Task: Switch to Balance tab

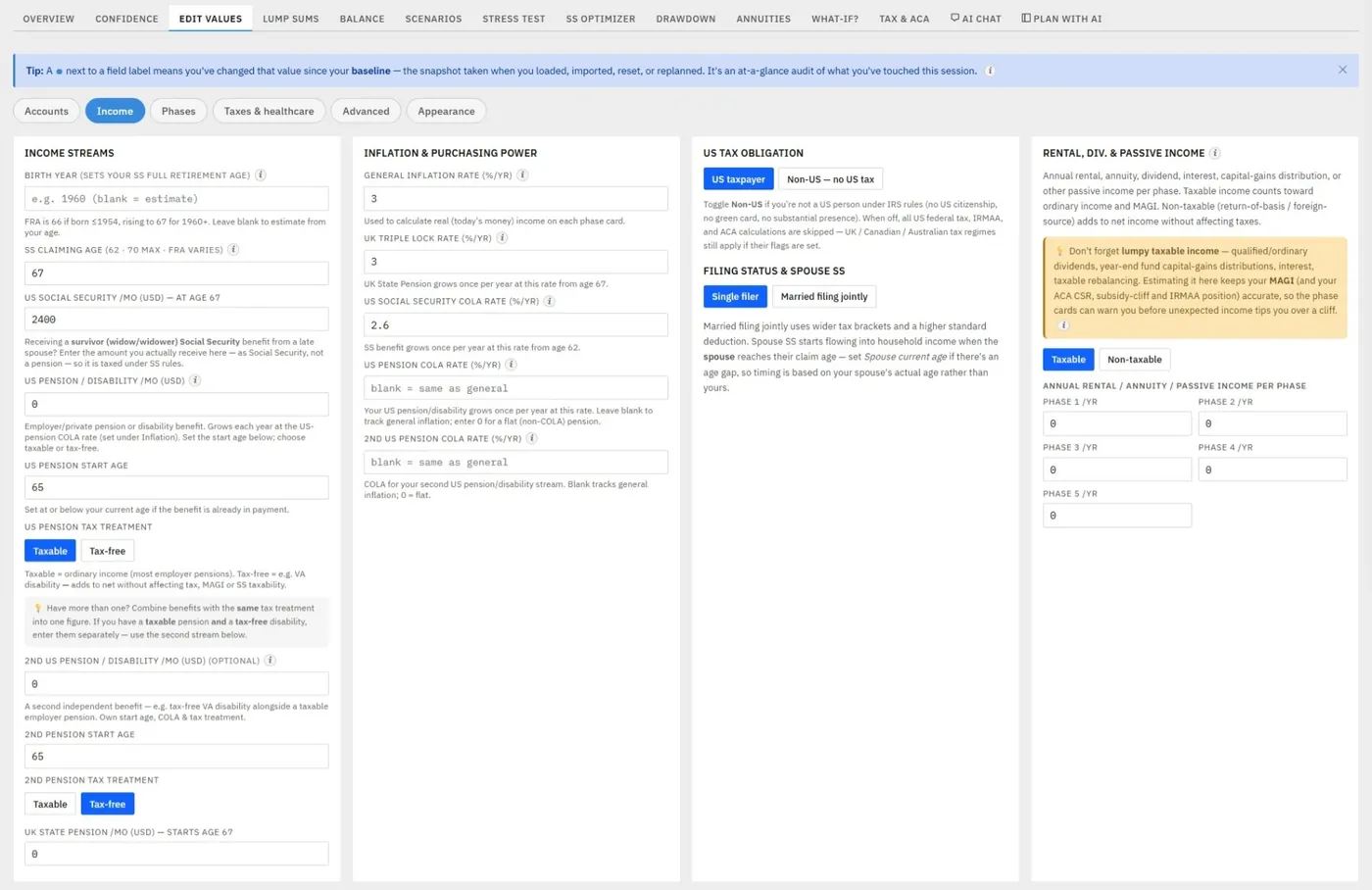Action: point(362,19)
